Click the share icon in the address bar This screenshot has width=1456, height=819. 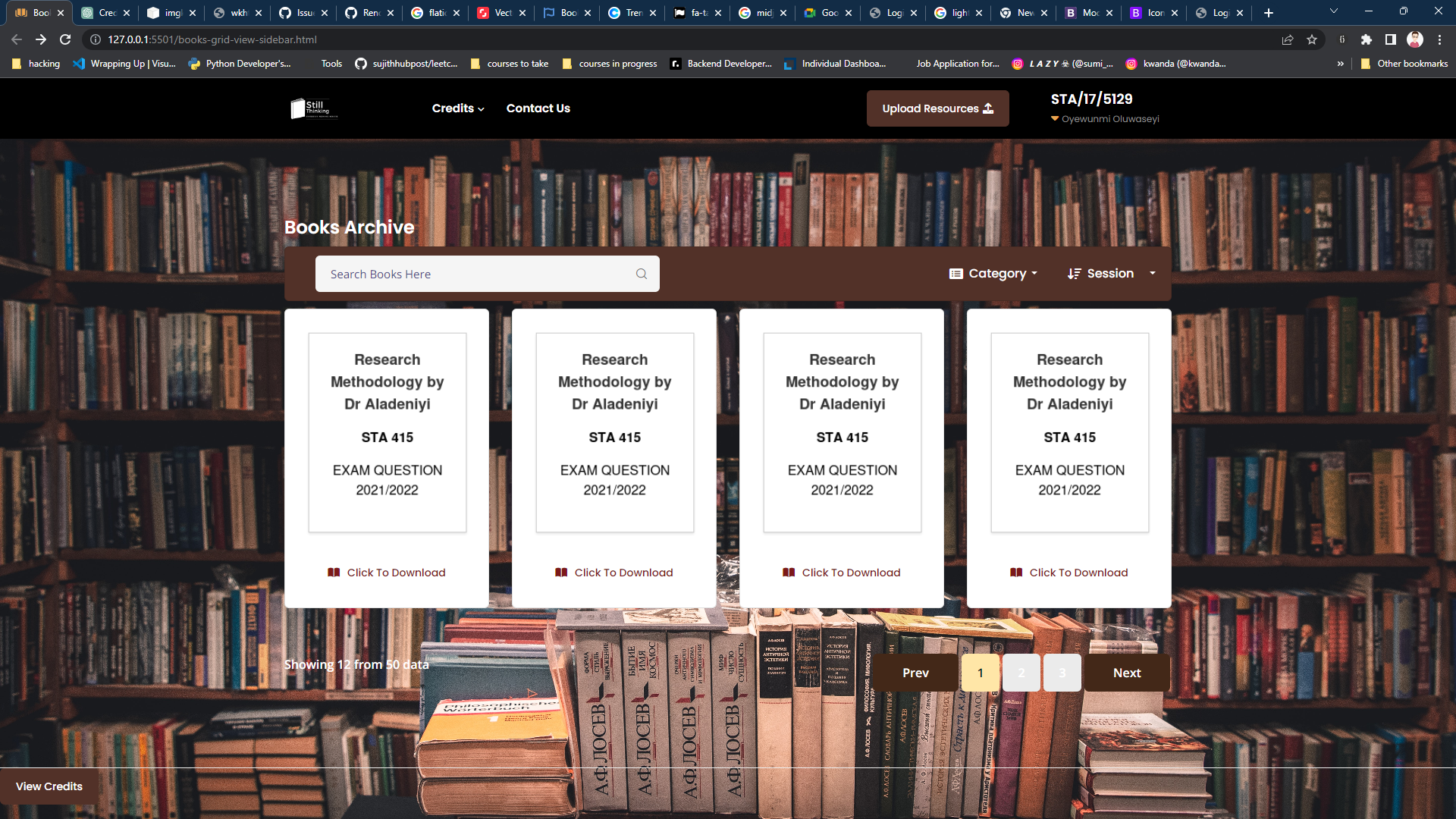click(x=1287, y=39)
